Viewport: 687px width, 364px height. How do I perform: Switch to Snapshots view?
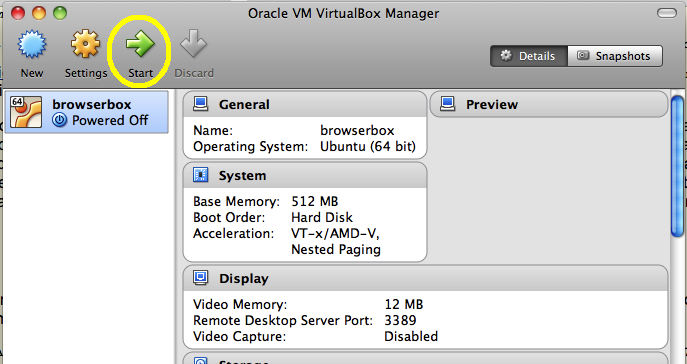coord(615,56)
